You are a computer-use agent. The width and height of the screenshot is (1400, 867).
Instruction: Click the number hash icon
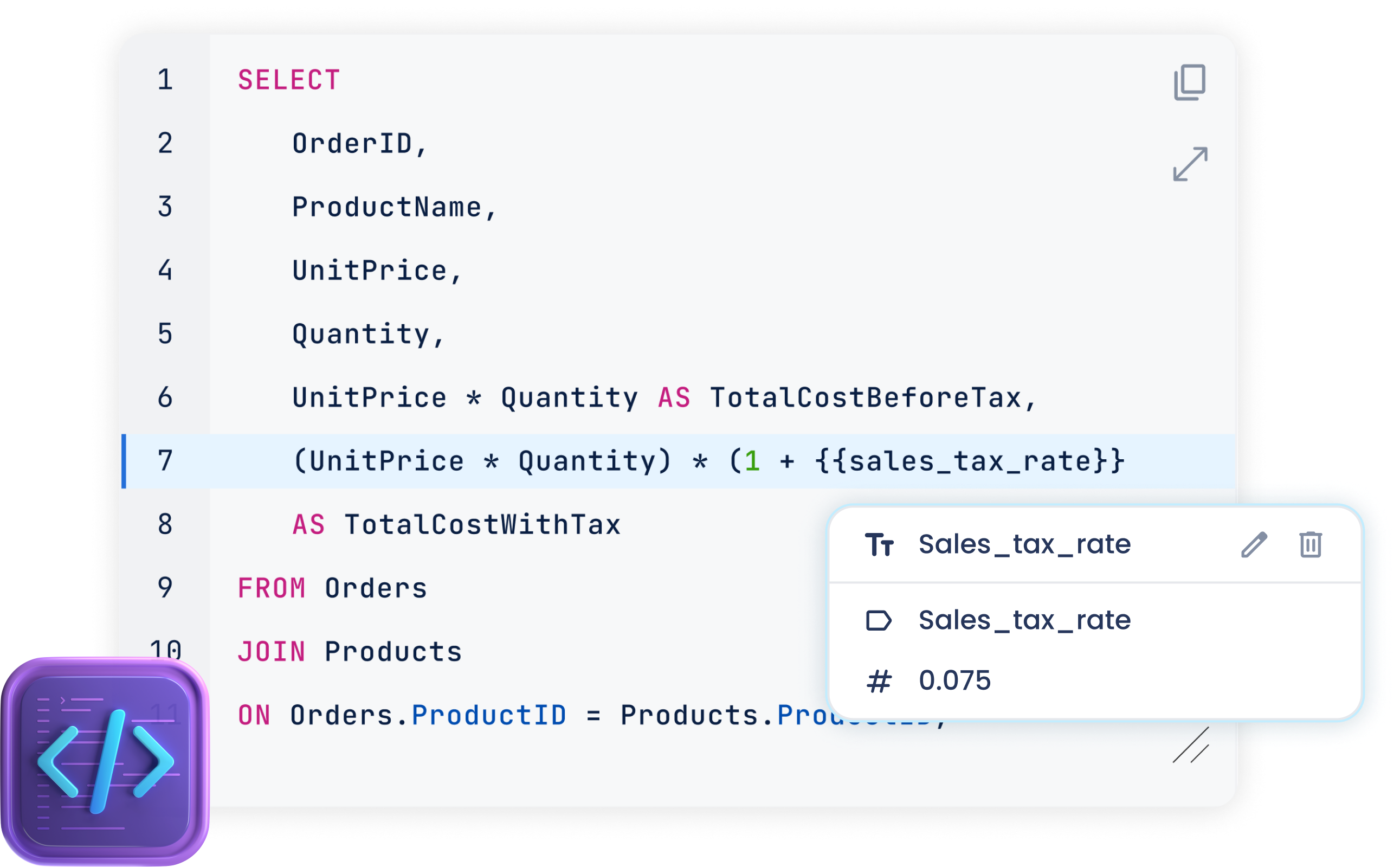(879, 681)
